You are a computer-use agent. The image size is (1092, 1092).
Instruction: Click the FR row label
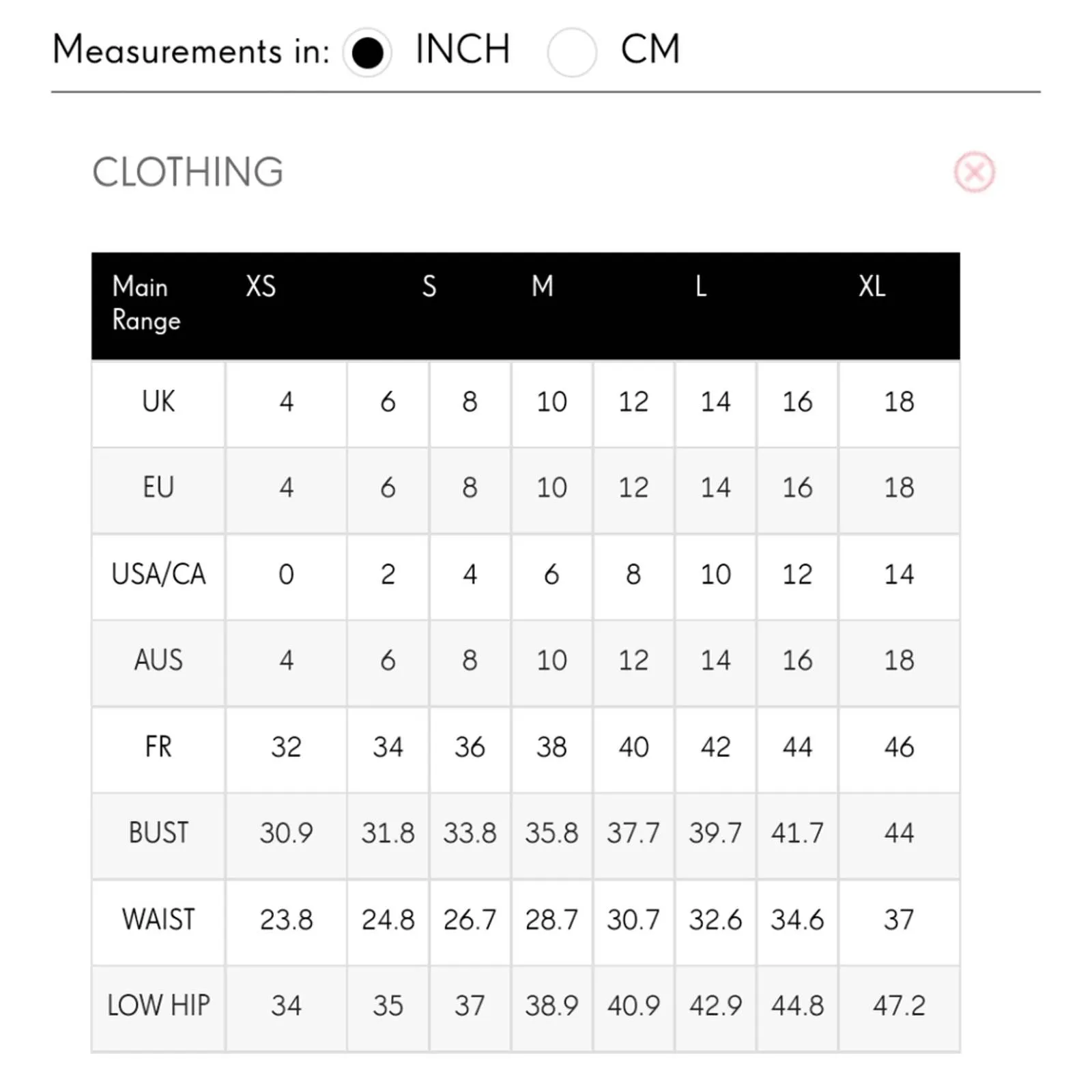click(158, 747)
